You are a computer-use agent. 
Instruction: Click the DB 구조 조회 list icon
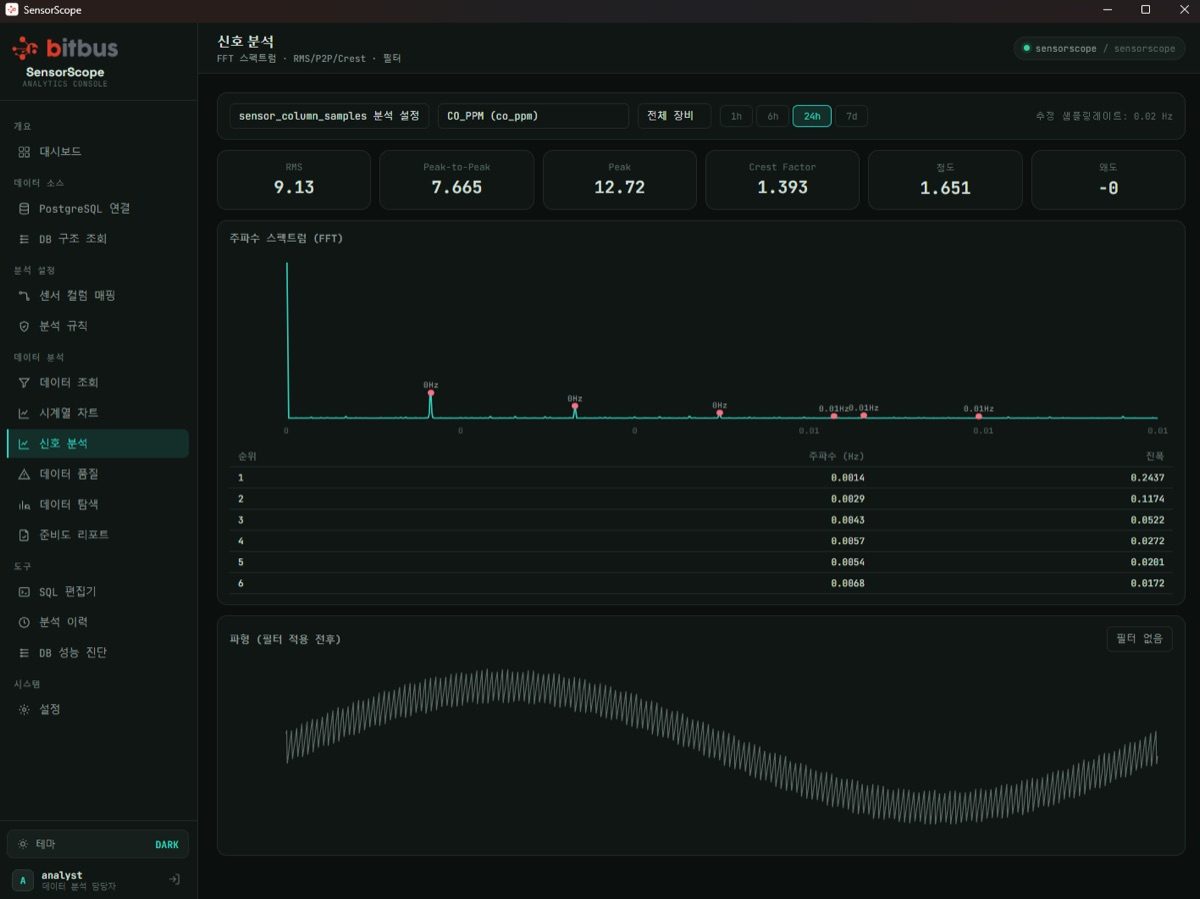point(24,239)
